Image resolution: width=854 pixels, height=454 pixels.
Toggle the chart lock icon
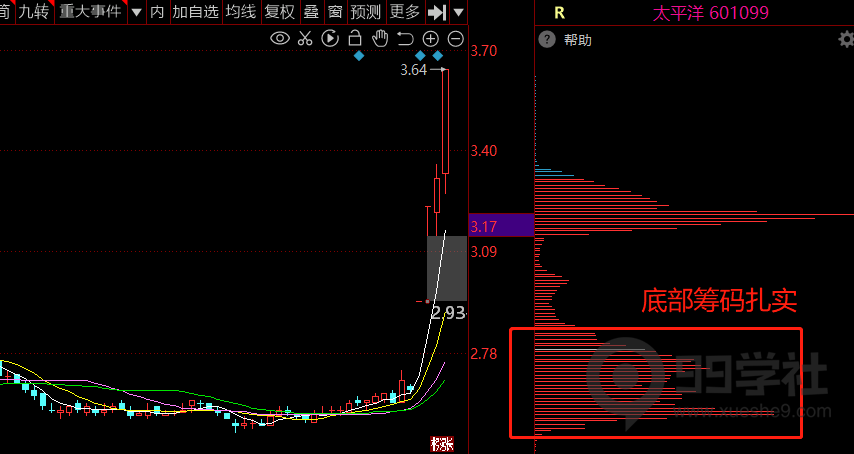click(354, 39)
